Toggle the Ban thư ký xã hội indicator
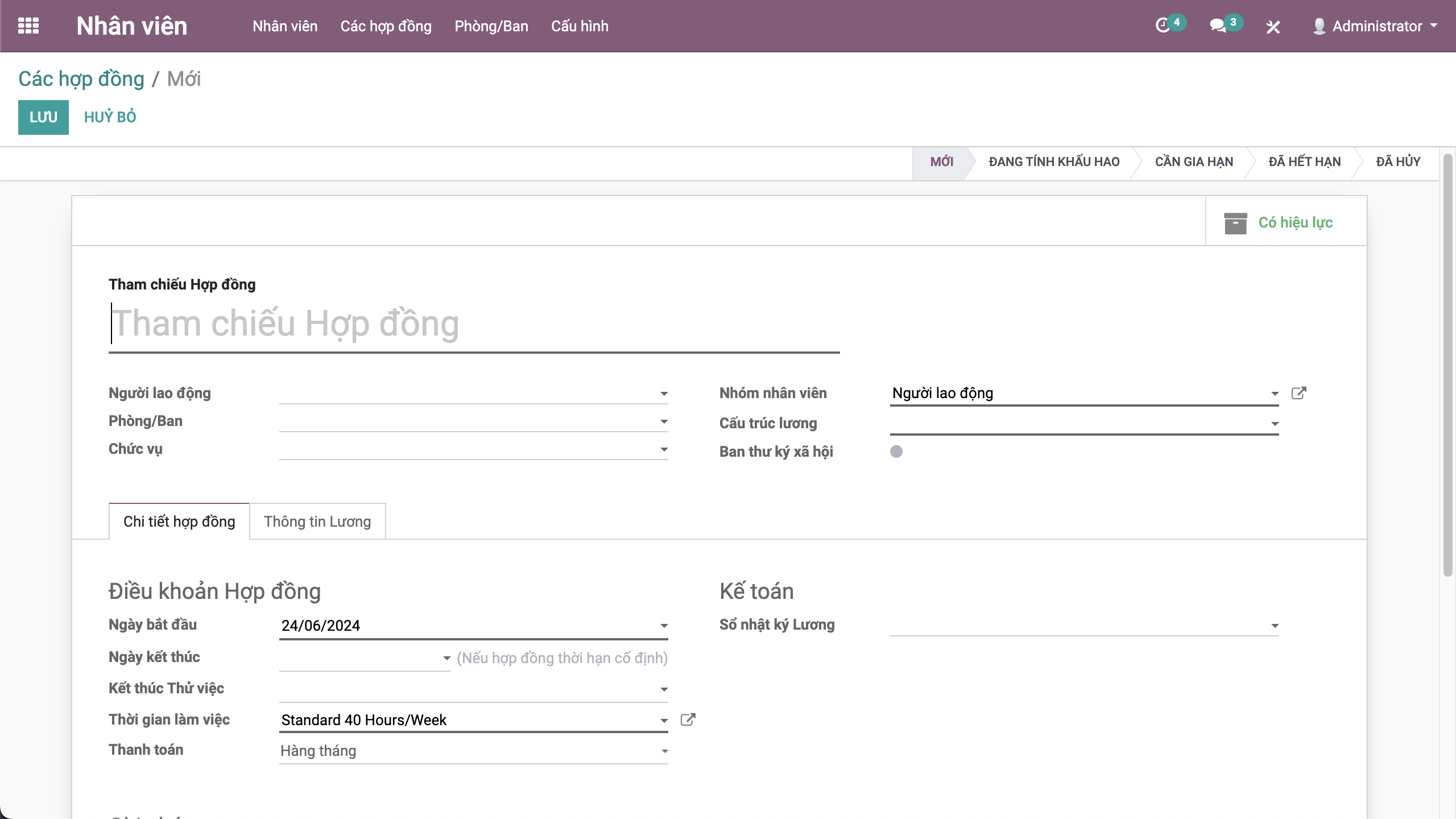 coord(896,452)
